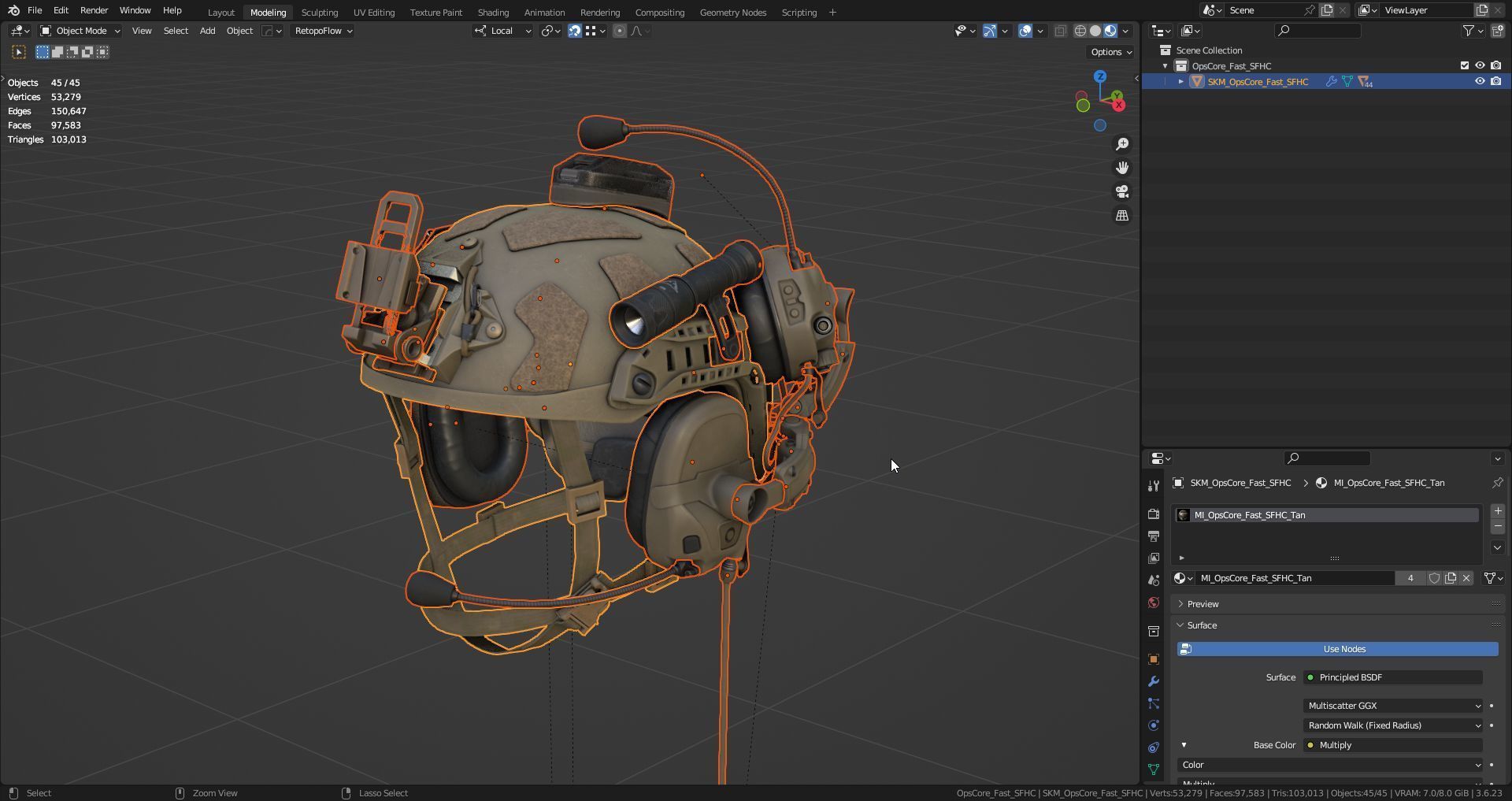Open the Edit menu
Image resolution: width=1512 pixels, height=801 pixels.
click(x=61, y=10)
